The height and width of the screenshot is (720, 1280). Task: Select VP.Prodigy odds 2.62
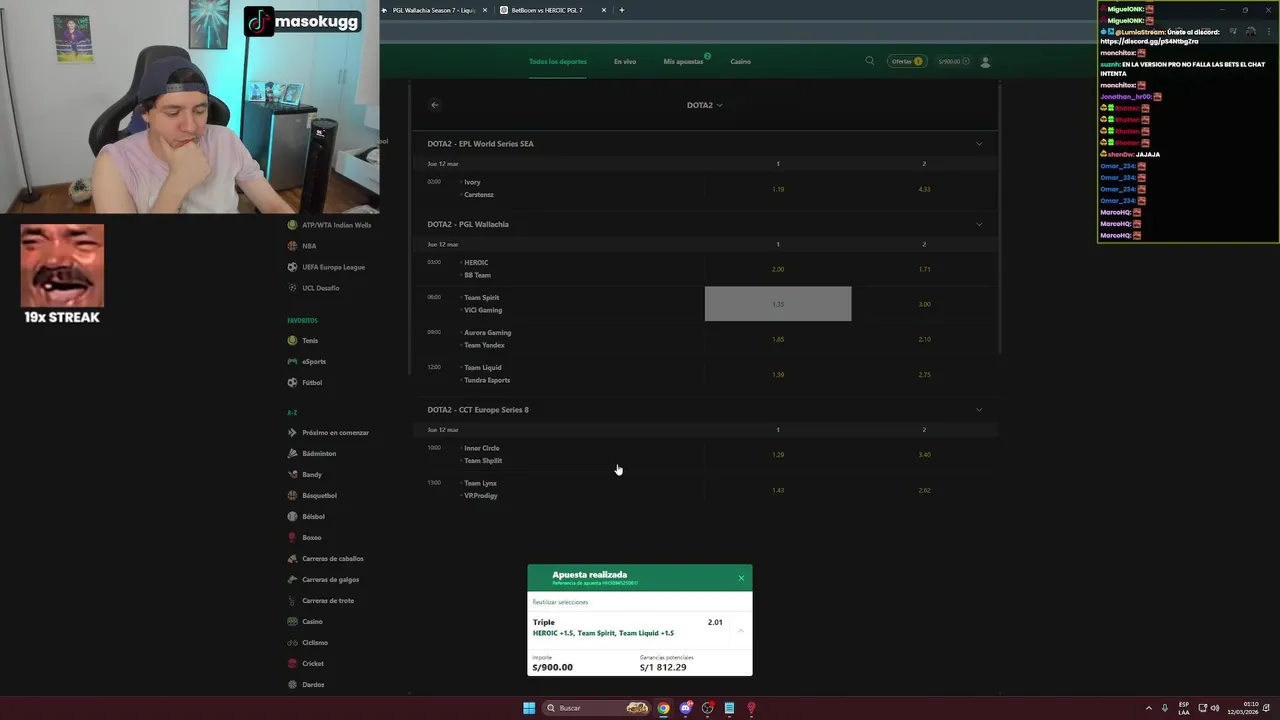[924, 490]
